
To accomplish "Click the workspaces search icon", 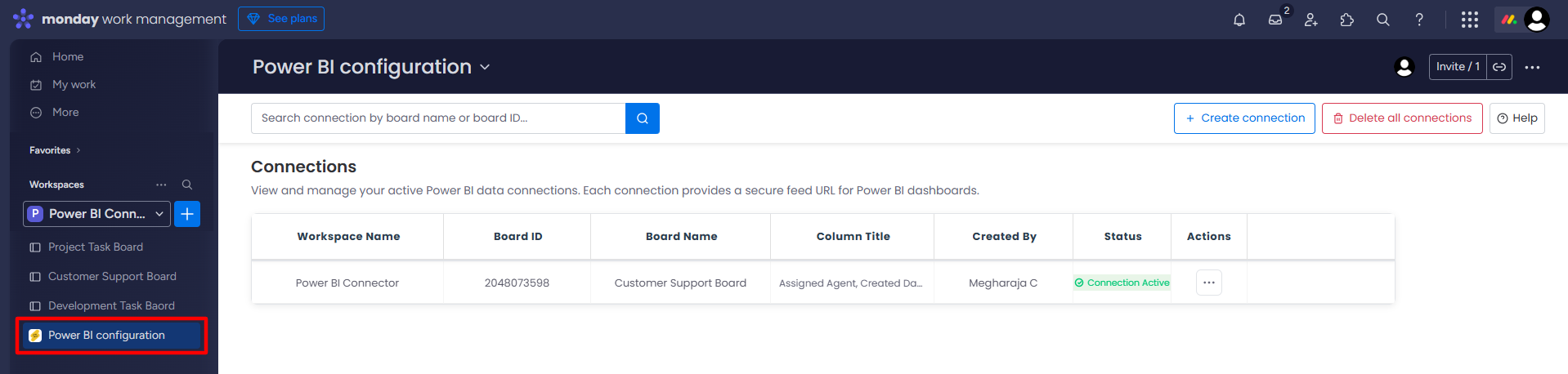I will pyautogui.click(x=187, y=185).
